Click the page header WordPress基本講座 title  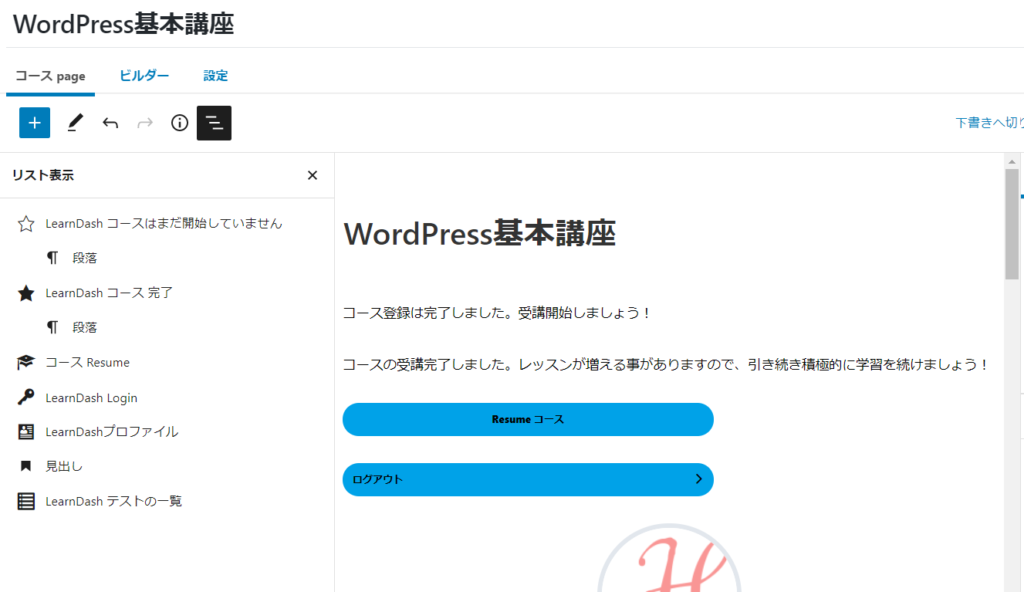[x=123, y=24]
